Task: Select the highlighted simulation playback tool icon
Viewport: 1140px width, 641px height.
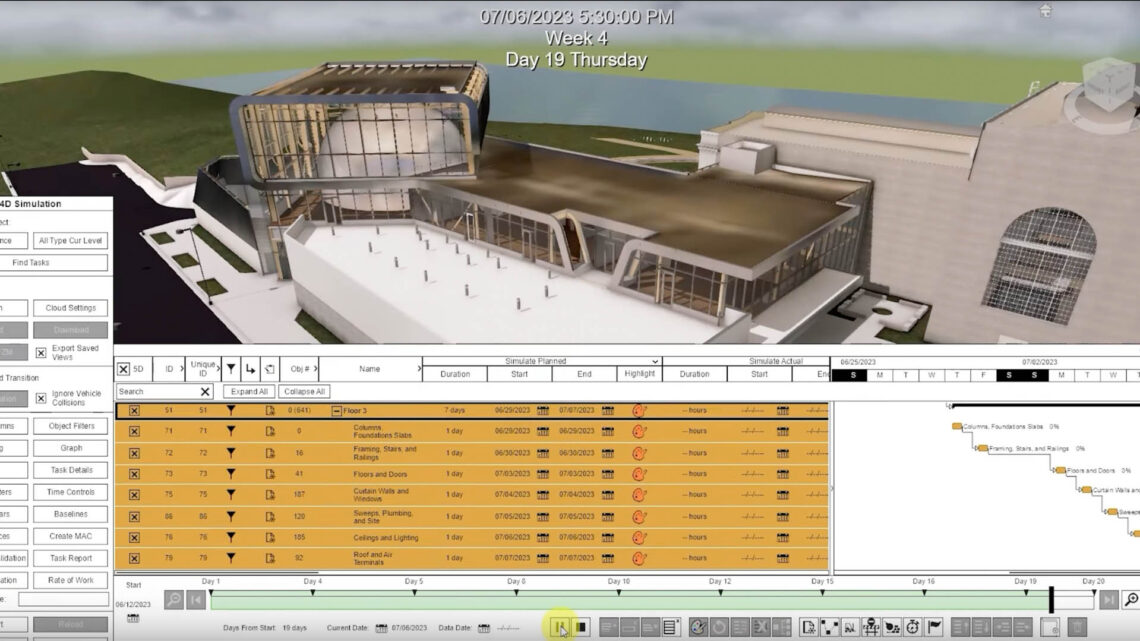Action: (560, 627)
